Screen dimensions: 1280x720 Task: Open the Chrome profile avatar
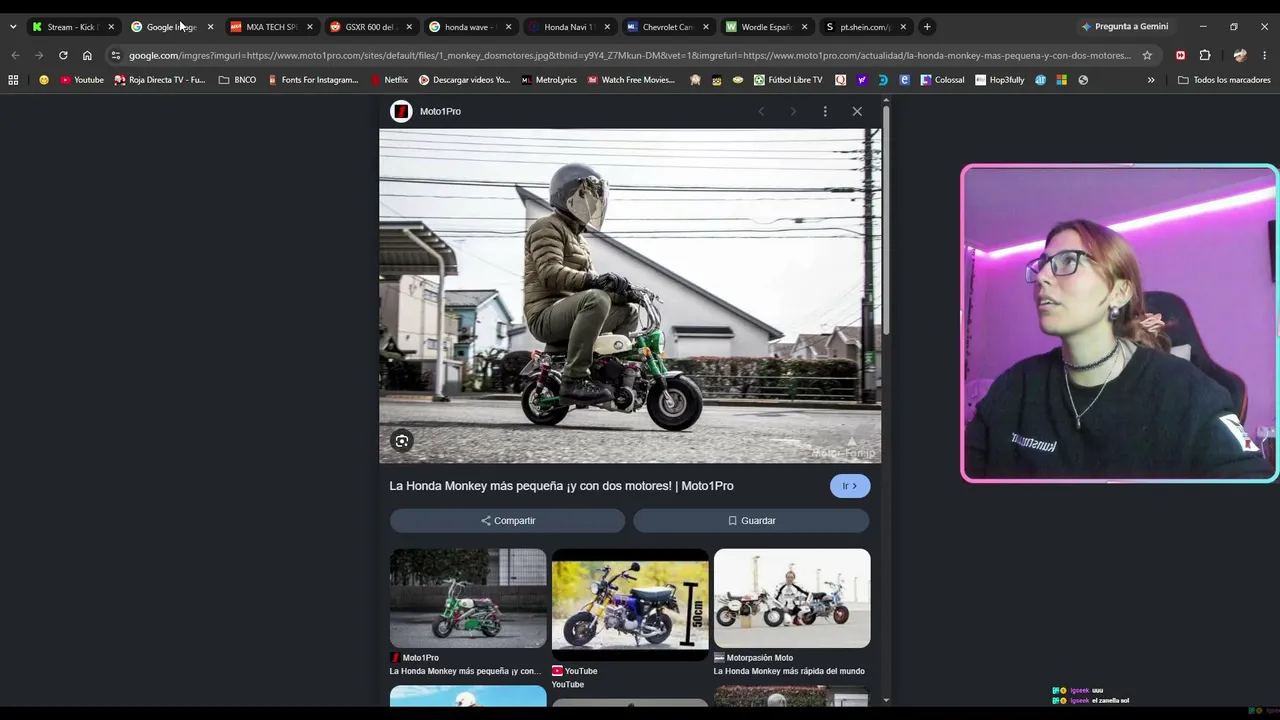[1240, 55]
